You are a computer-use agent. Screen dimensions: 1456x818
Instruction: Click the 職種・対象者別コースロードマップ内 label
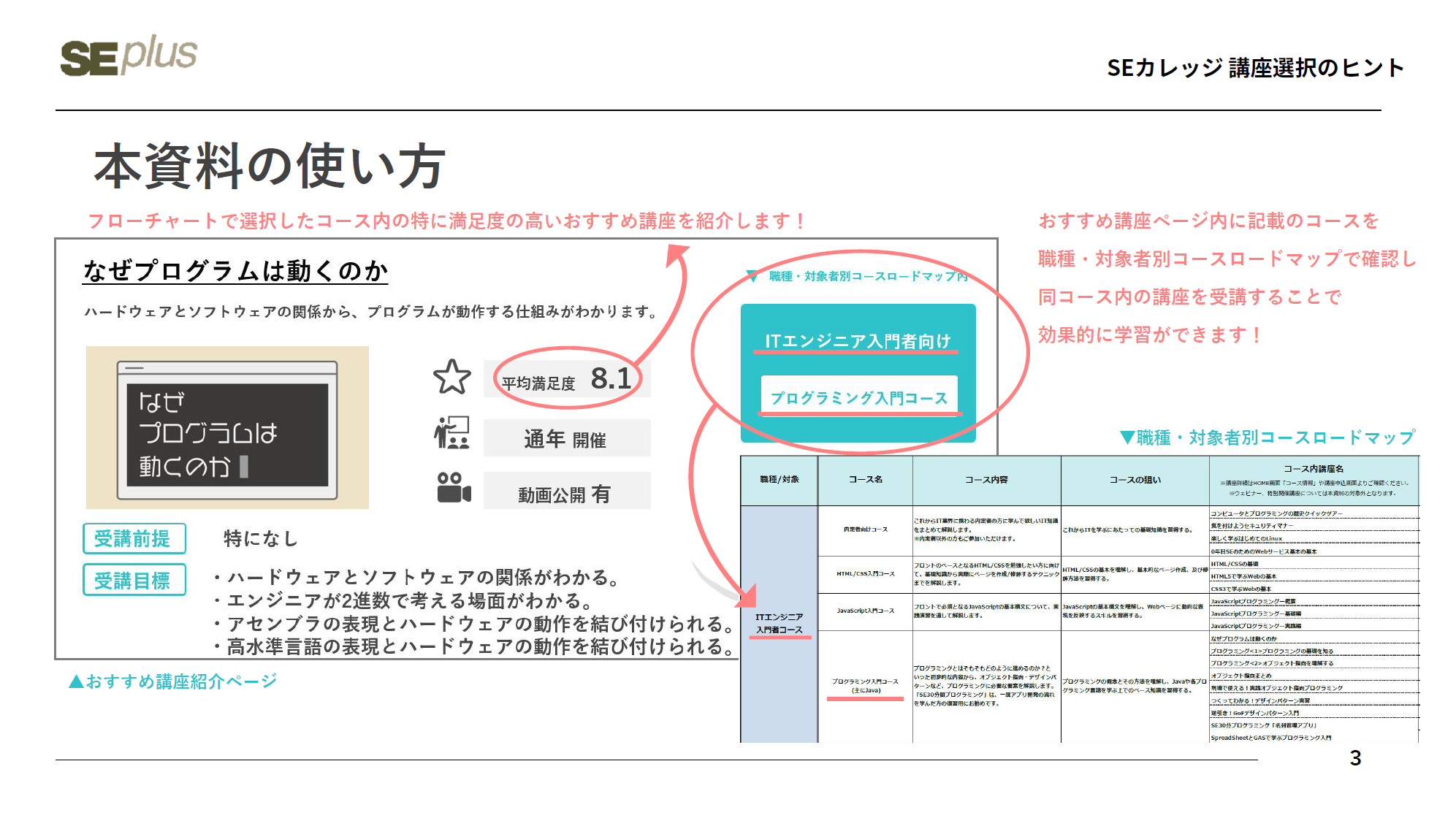[x=868, y=276]
